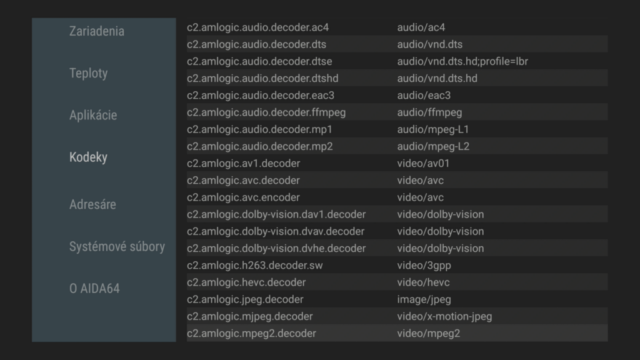Click the c2.amlogic.avc.encoder entry
Image resolution: width=640 pixels, height=360 pixels.
click(x=397, y=197)
